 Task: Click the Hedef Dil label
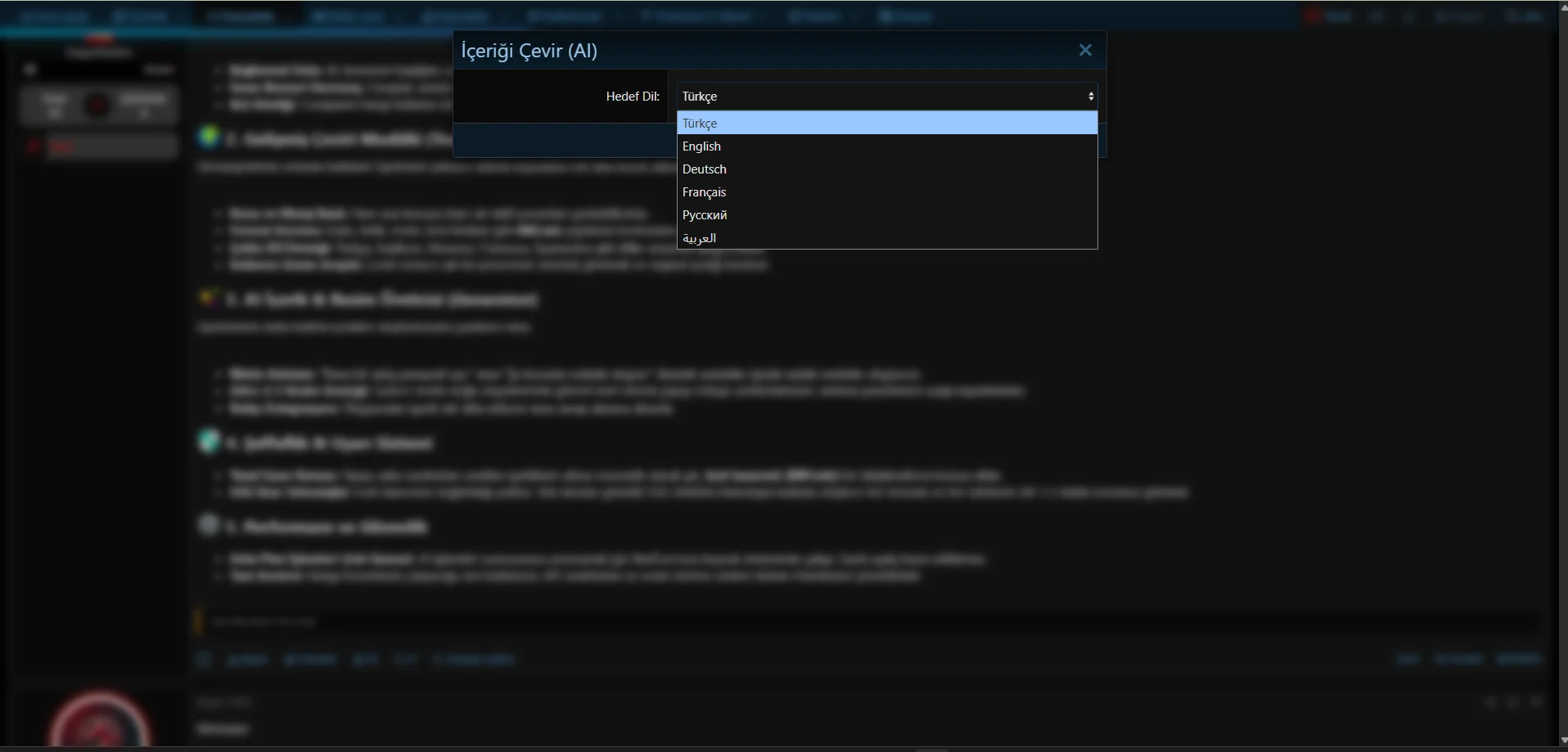pos(632,97)
